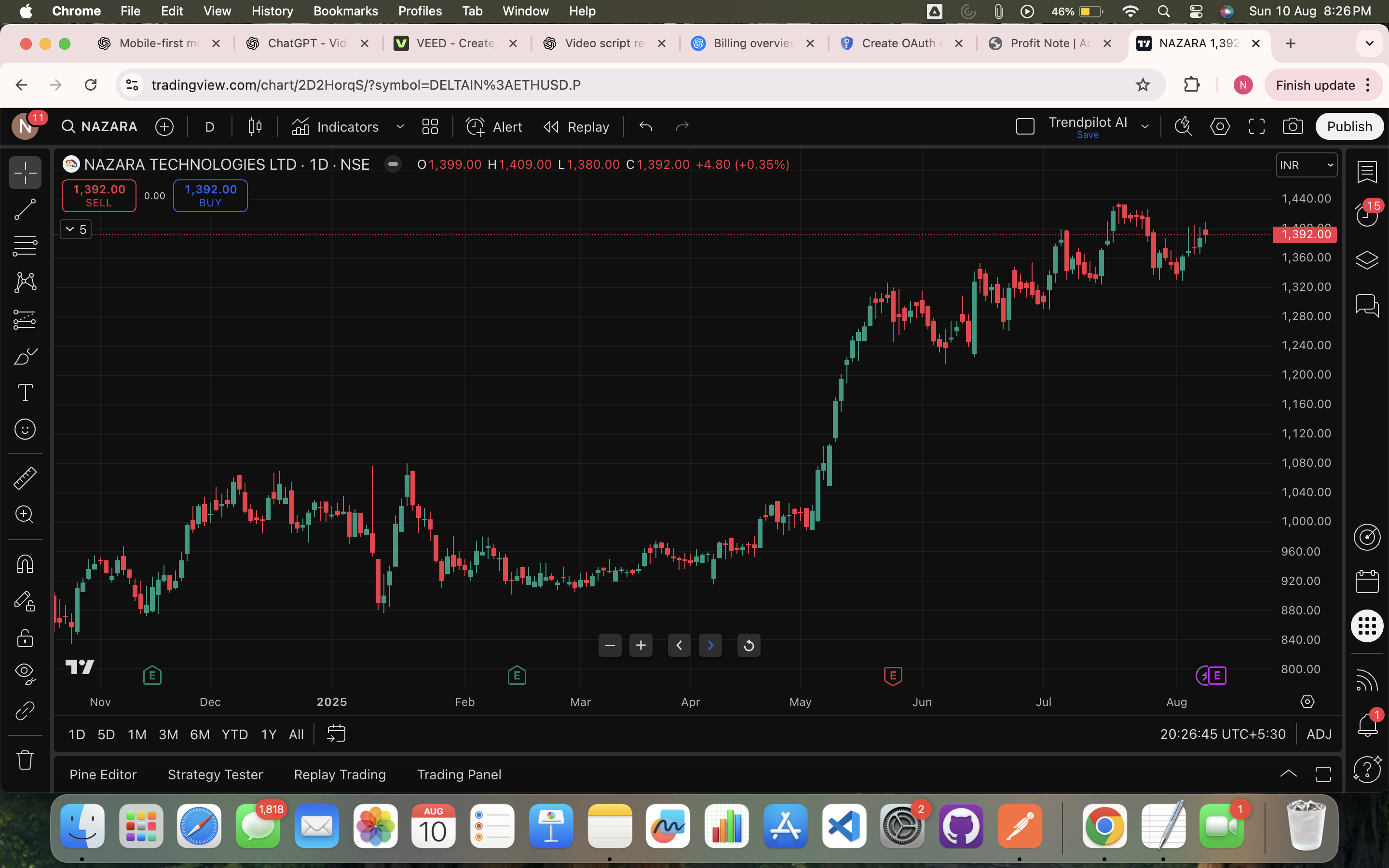Click the candlestick chart style icon
Image resolution: width=1389 pixels, height=868 pixels.
pyautogui.click(x=255, y=127)
